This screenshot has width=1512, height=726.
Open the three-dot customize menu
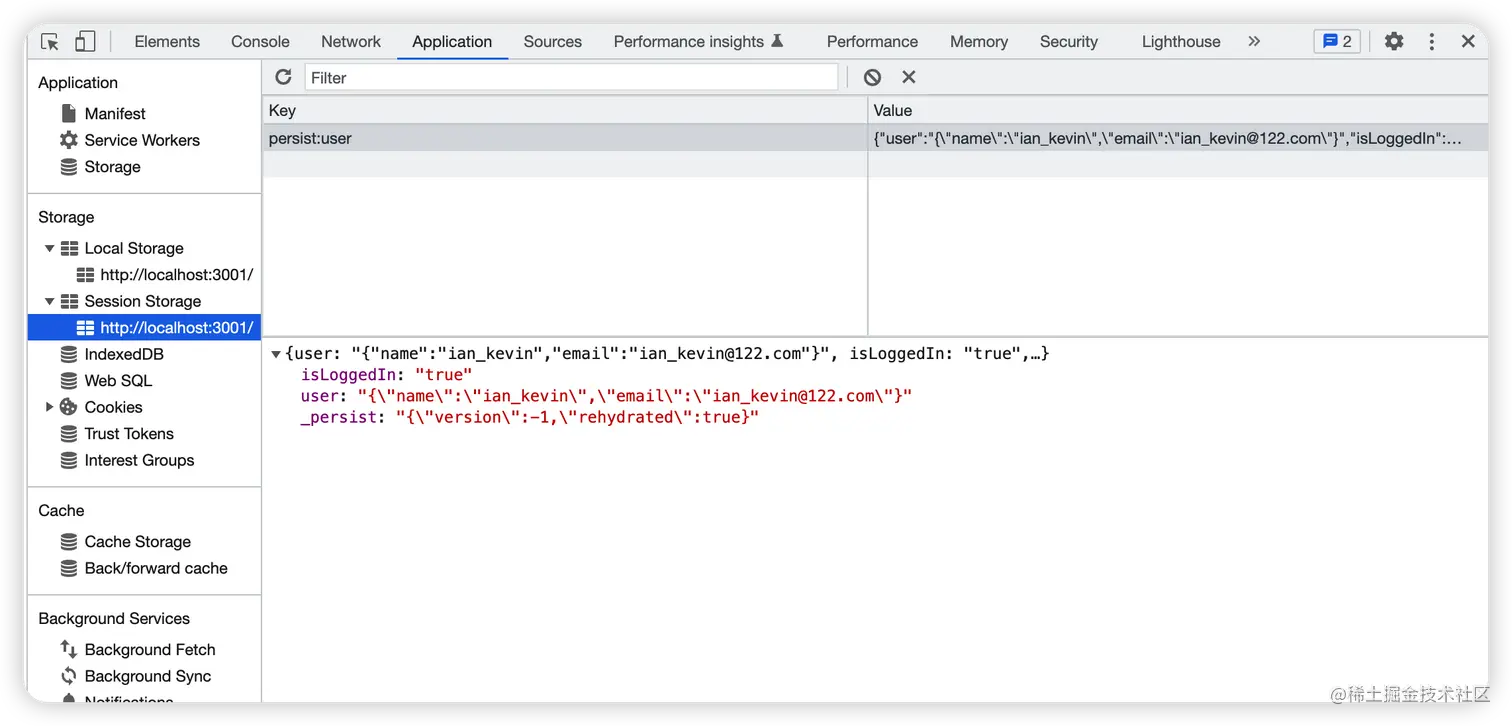1432,41
